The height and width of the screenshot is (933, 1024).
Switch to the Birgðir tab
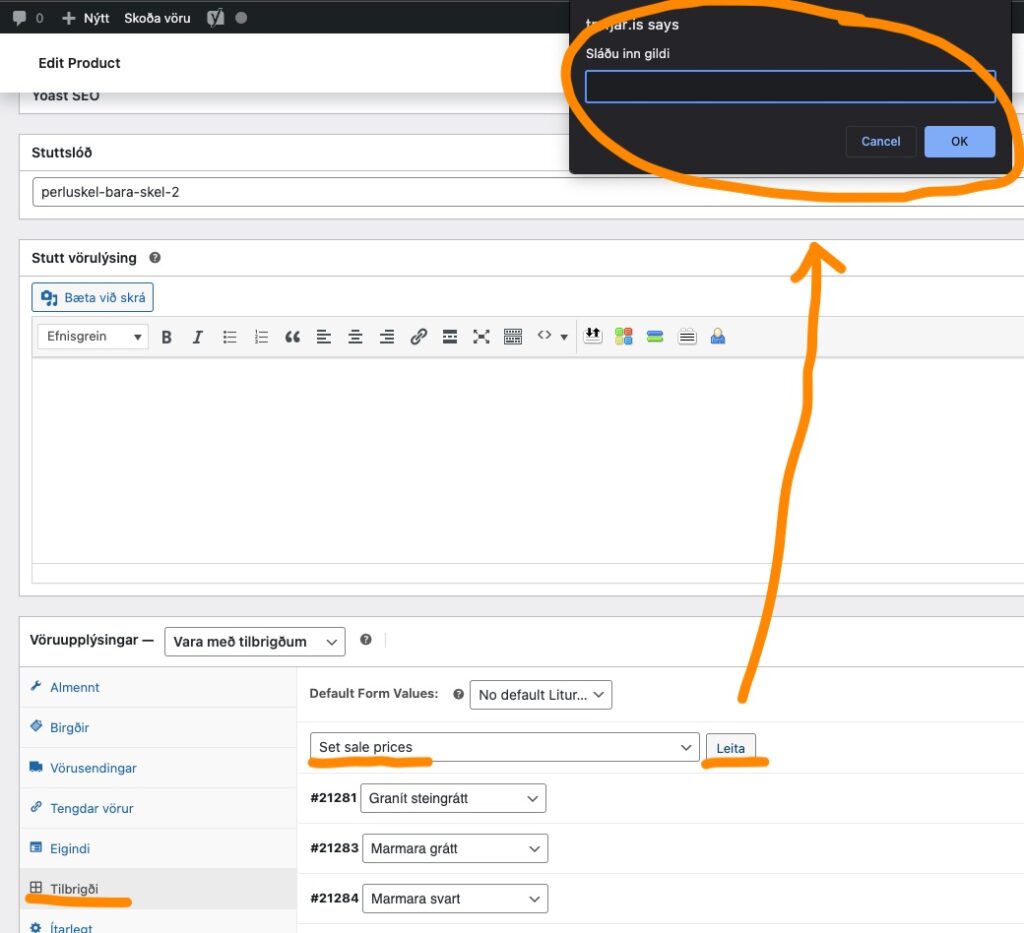click(x=70, y=728)
